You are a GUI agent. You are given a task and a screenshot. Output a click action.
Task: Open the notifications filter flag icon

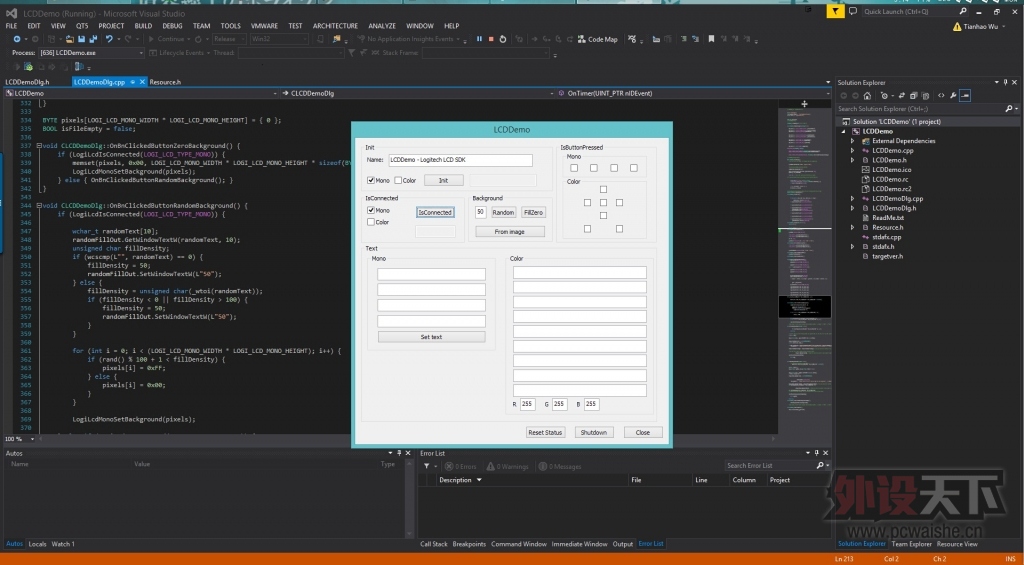(835, 11)
